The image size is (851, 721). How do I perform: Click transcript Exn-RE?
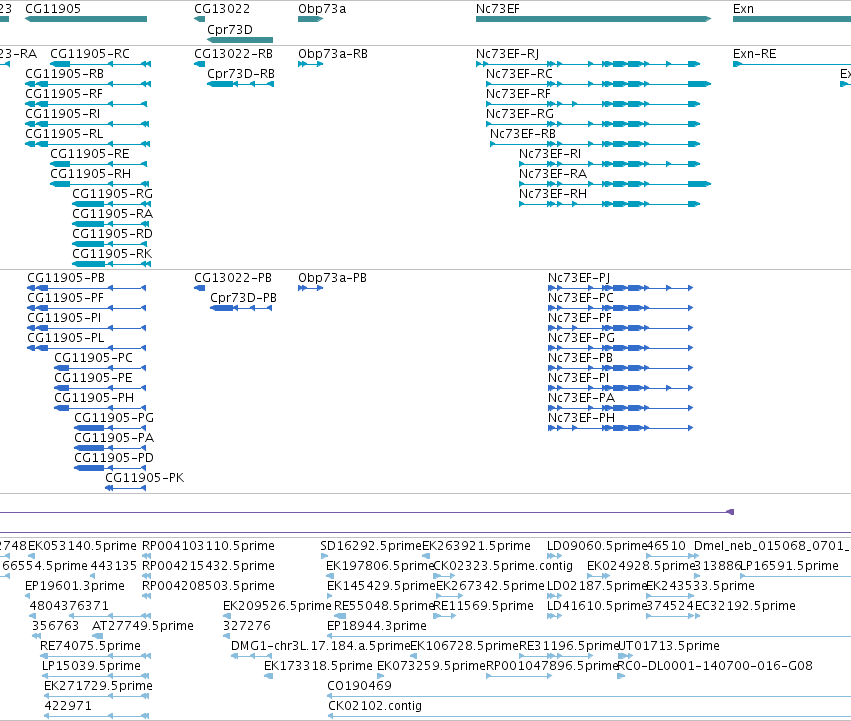coord(754,54)
